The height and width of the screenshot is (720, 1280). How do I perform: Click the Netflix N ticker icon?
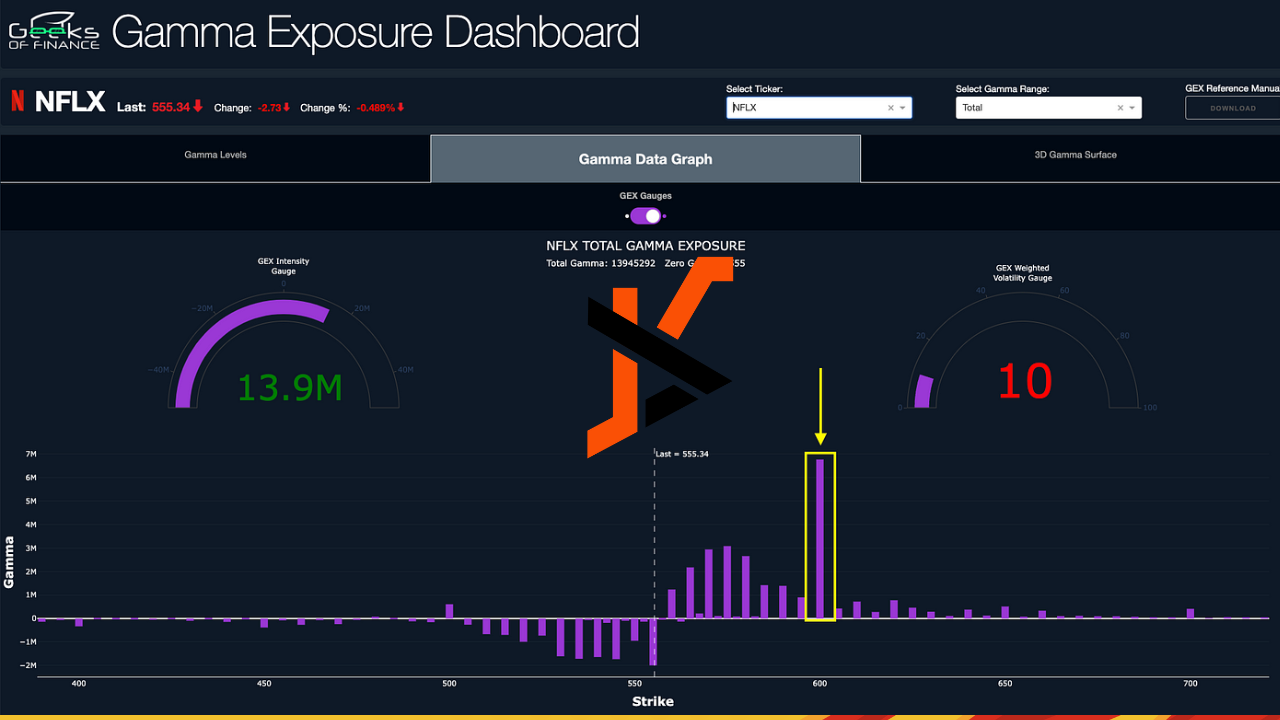(x=17, y=100)
